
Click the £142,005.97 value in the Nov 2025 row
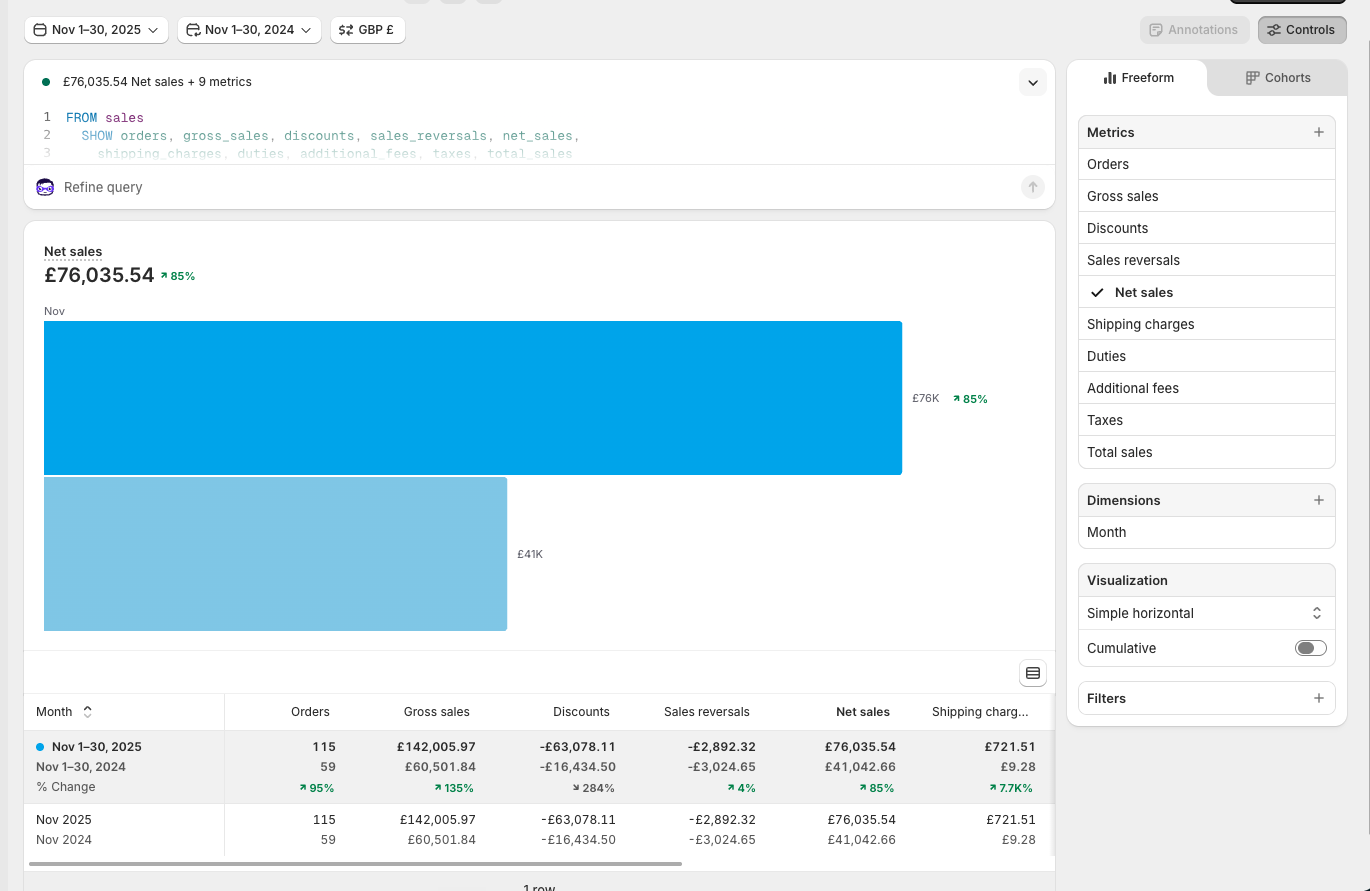tap(438, 820)
